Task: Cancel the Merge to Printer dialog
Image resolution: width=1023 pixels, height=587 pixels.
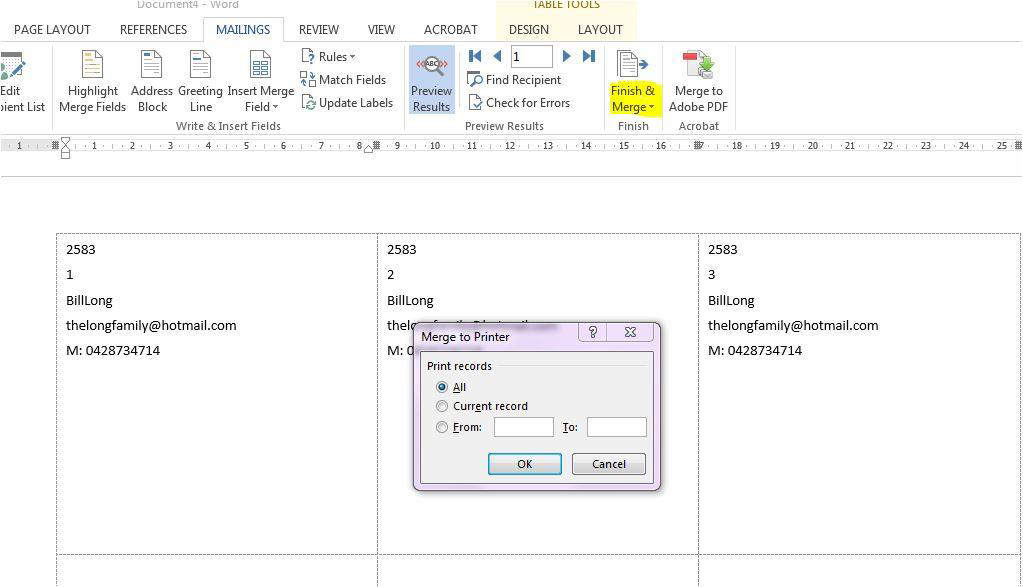Action: (x=608, y=464)
